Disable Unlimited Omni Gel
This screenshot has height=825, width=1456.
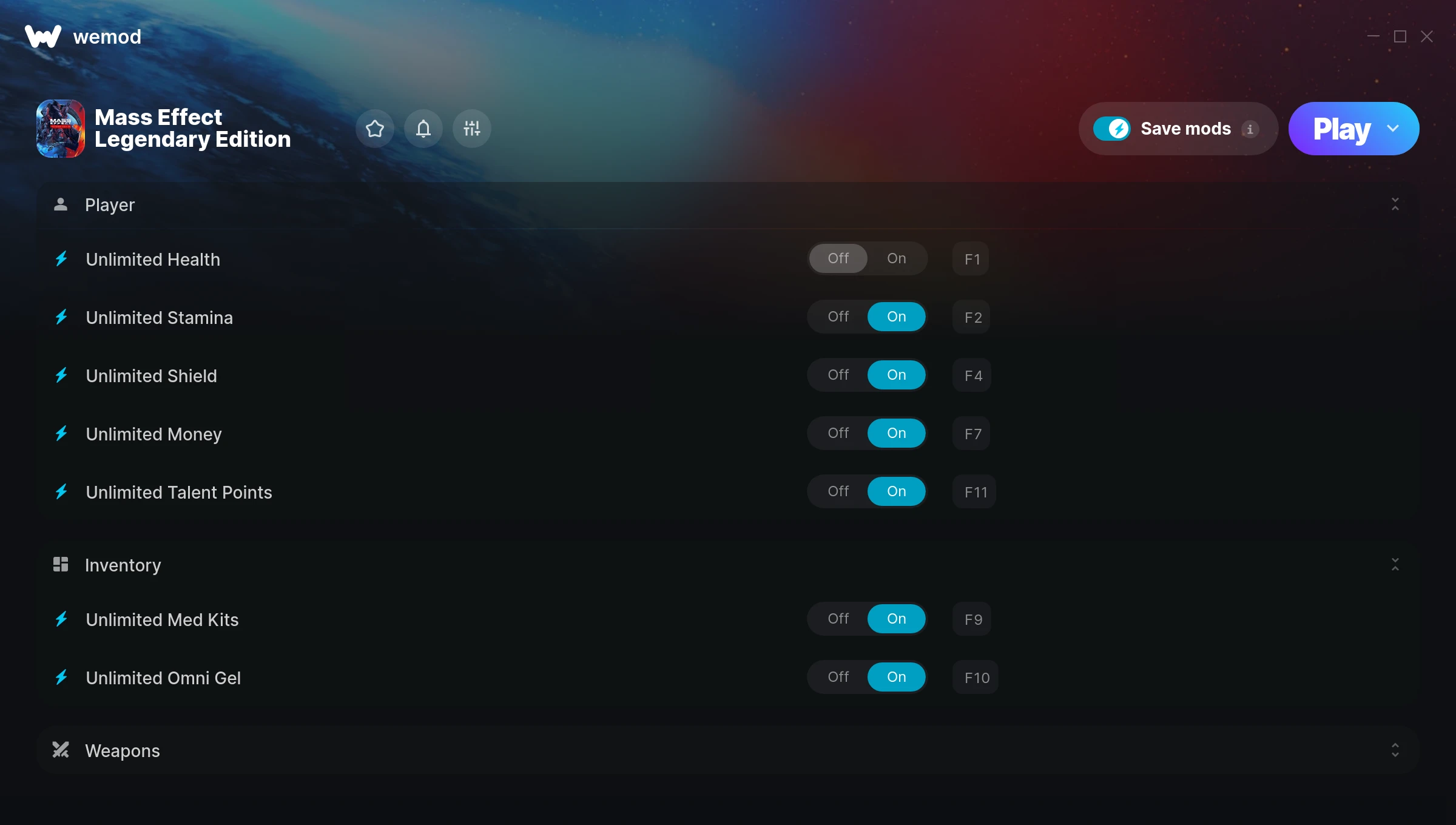tap(838, 677)
